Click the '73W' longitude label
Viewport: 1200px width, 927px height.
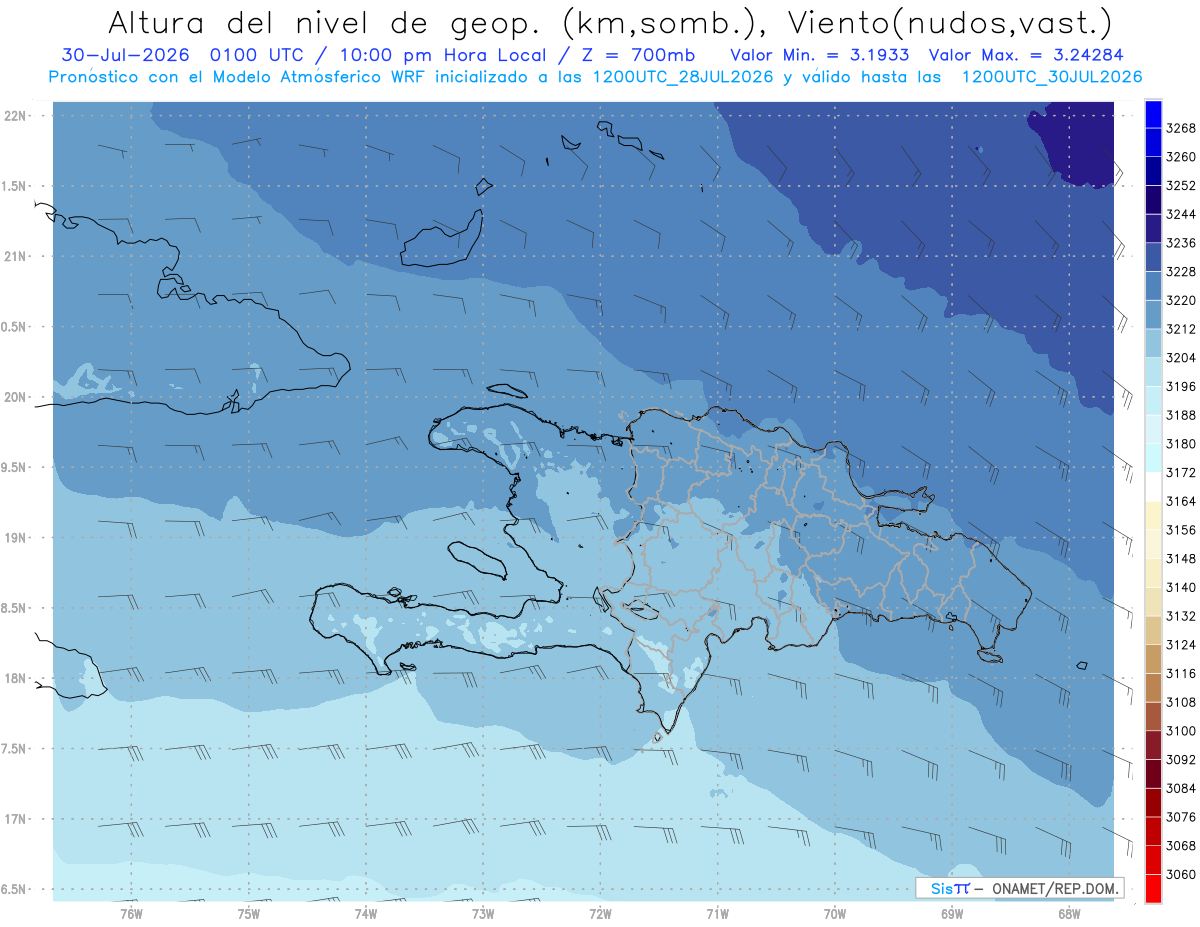point(483,914)
